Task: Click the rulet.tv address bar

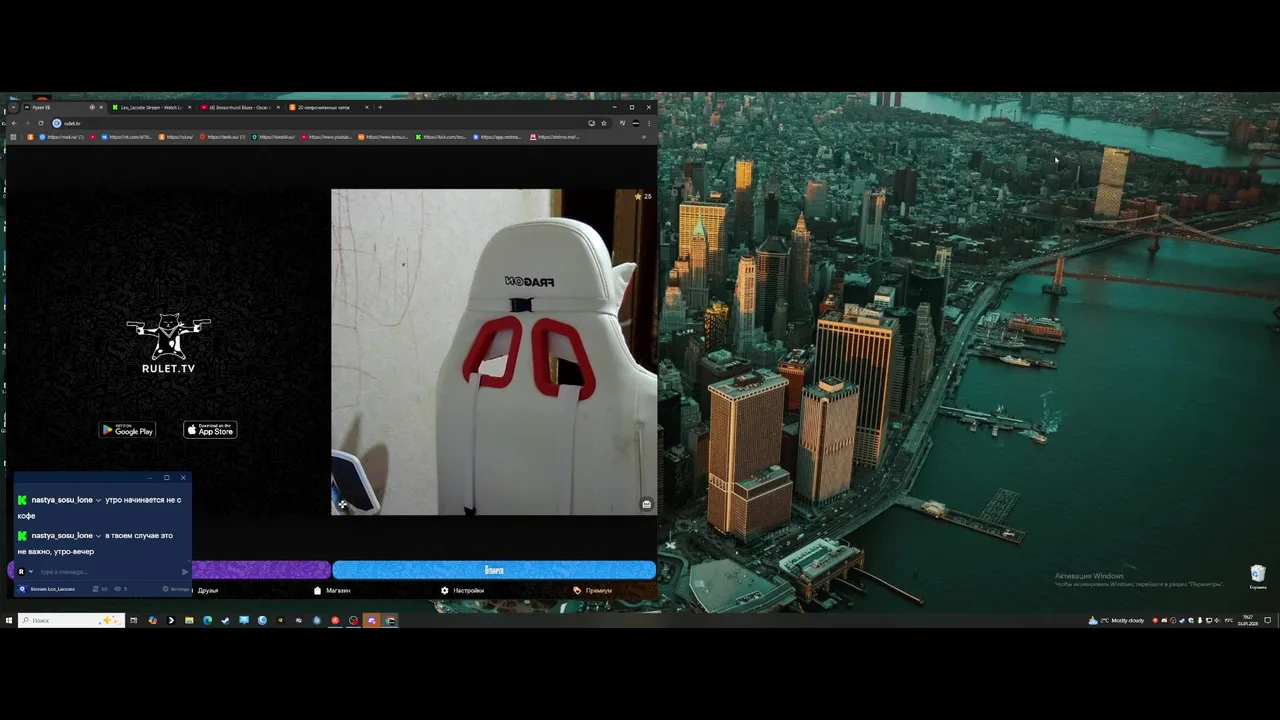Action: (x=320, y=123)
